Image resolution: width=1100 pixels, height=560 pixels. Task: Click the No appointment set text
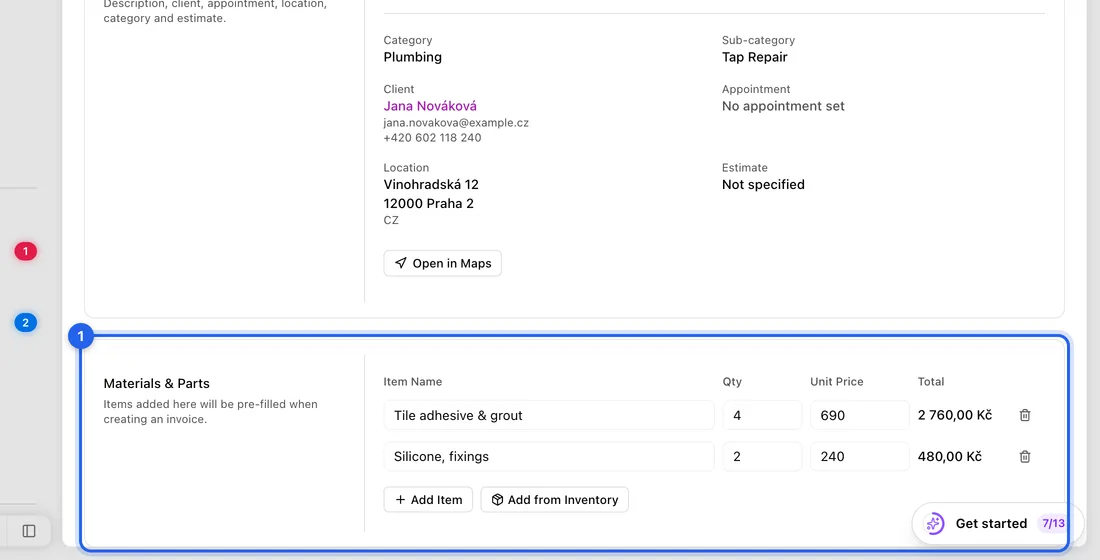point(783,106)
